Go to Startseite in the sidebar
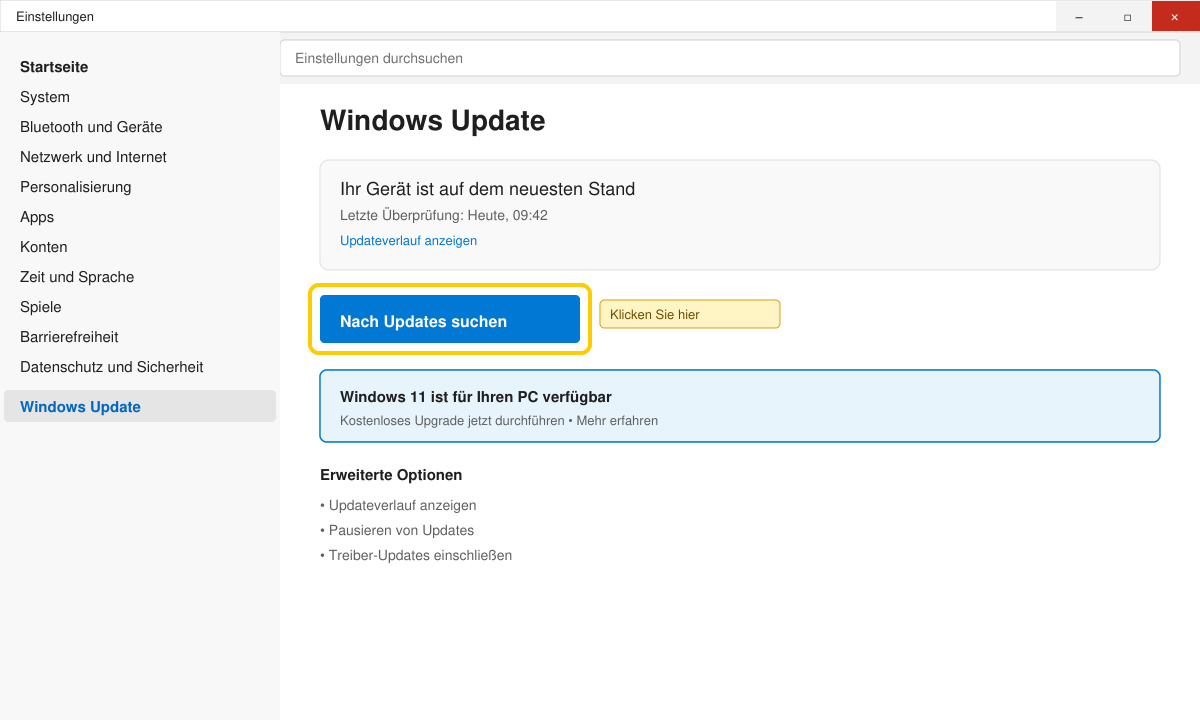 pos(54,67)
